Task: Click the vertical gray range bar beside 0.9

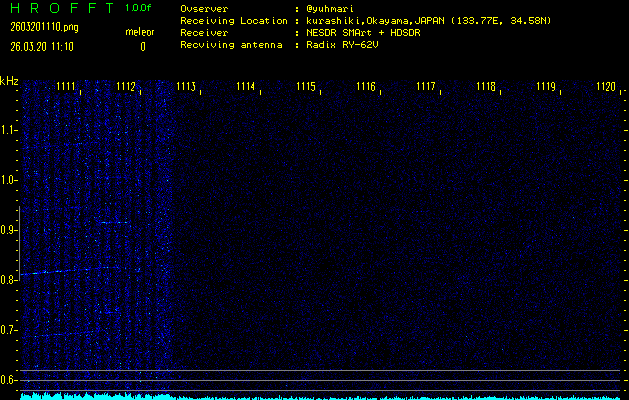Action: tap(19, 243)
